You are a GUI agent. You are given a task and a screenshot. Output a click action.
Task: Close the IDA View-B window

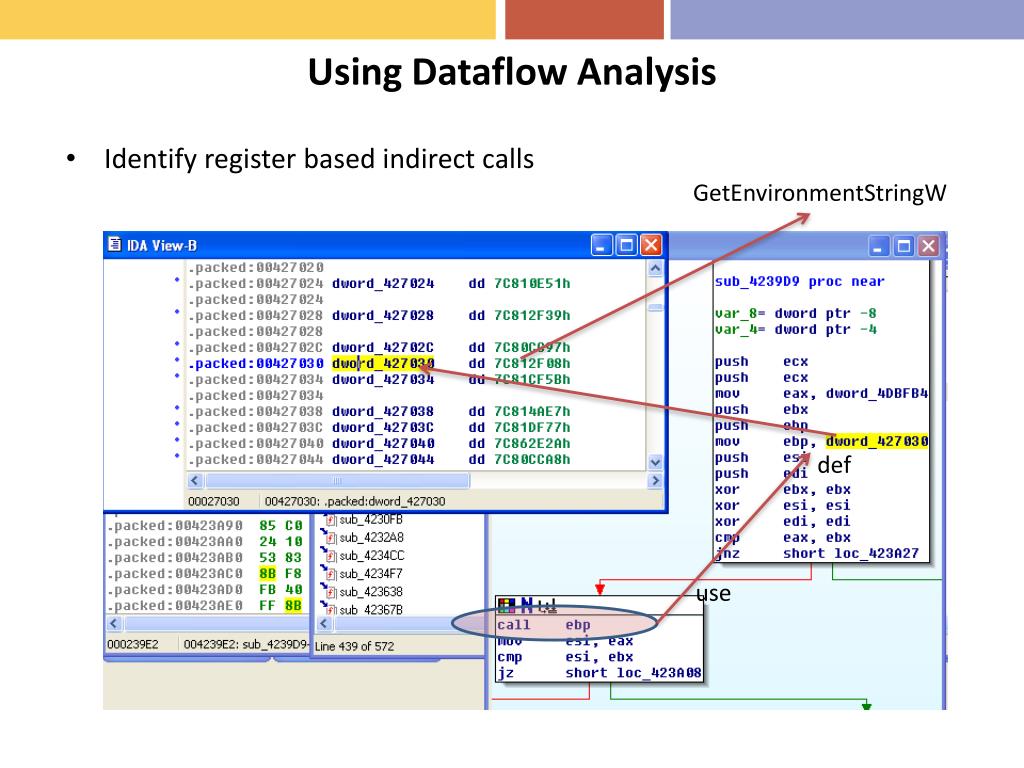651,246
